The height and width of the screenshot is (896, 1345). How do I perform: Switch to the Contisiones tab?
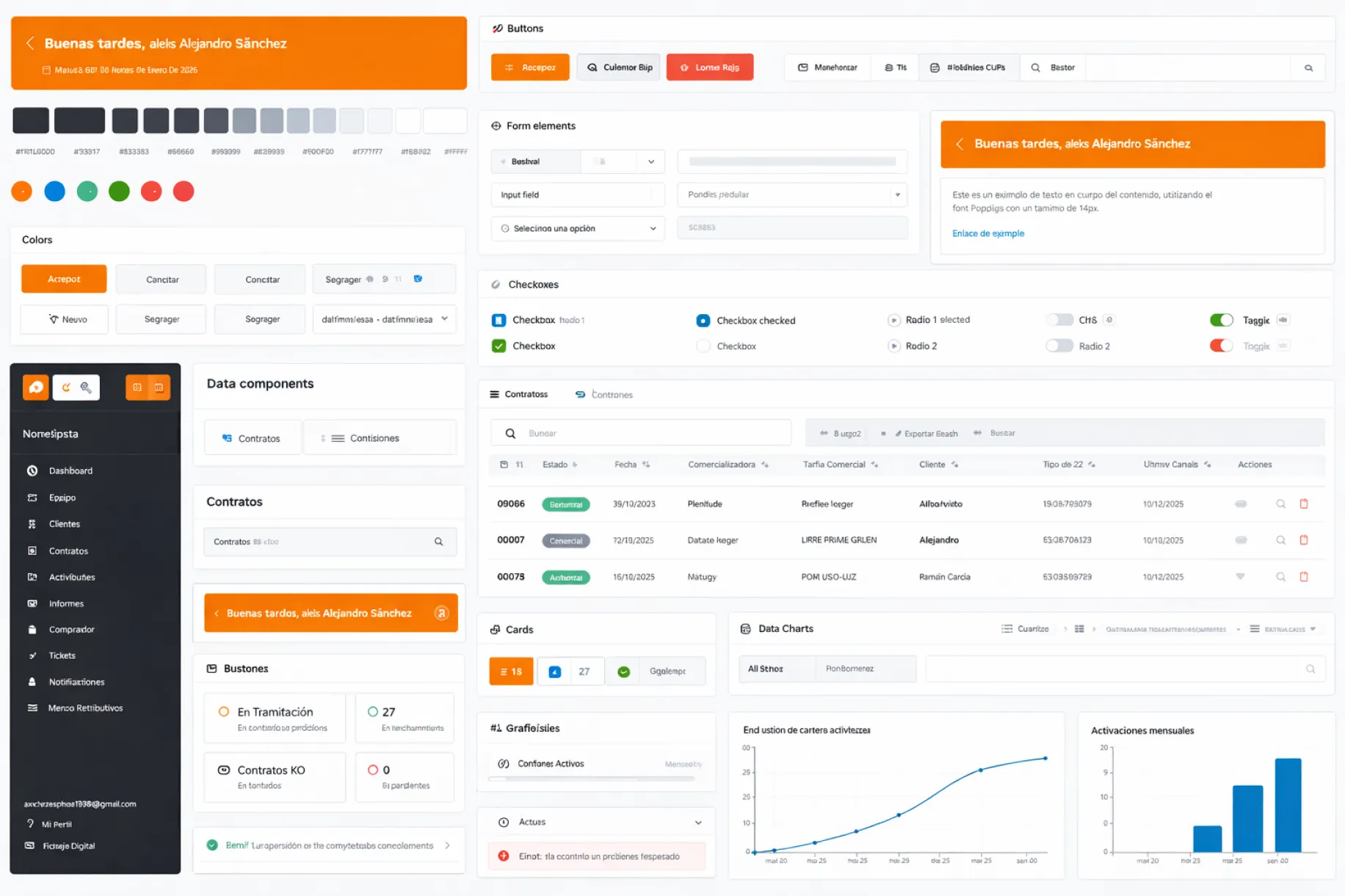[x=379, y=437]
